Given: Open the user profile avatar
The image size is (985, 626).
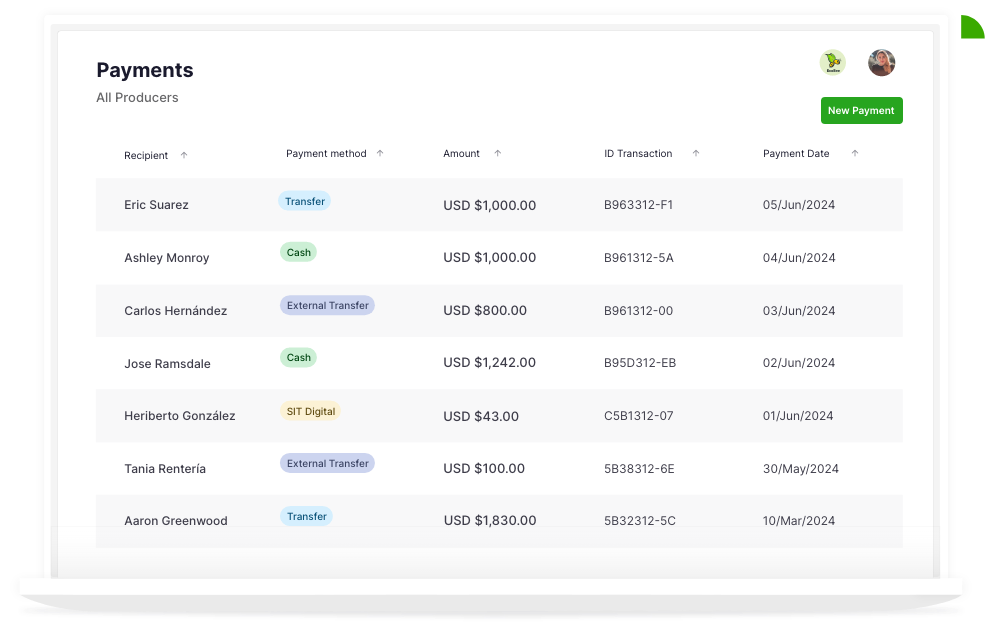Looking at the screenshot, I should point(881,62).
